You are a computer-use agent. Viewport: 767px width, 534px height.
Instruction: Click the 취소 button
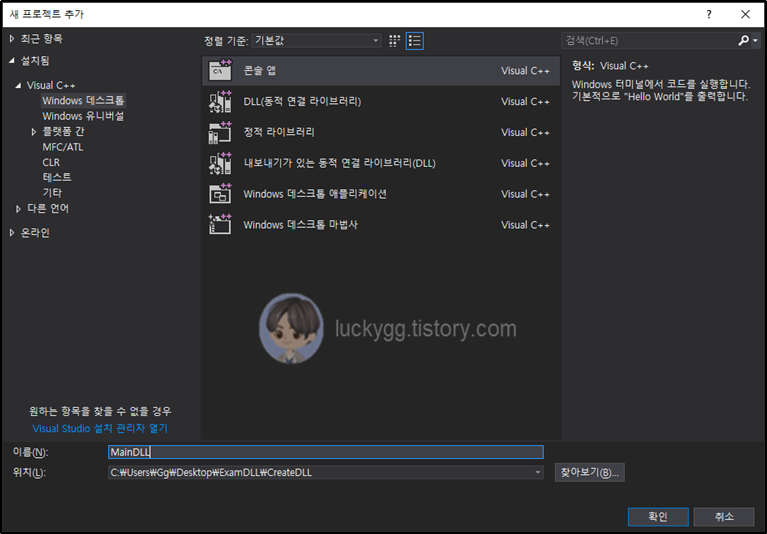[x=724, y=516]
